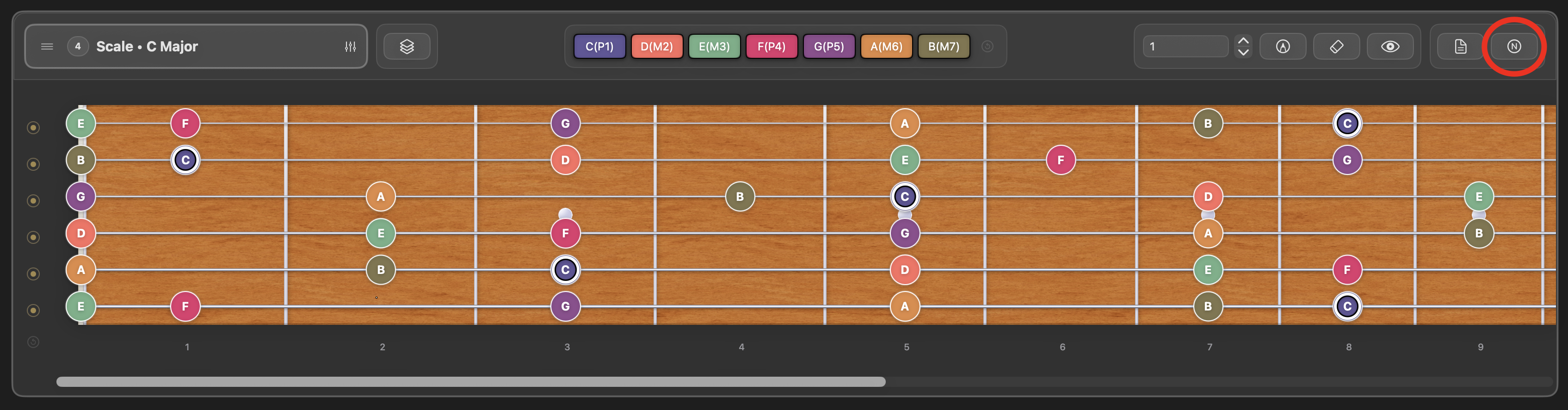Click open B string note marker

81,160
